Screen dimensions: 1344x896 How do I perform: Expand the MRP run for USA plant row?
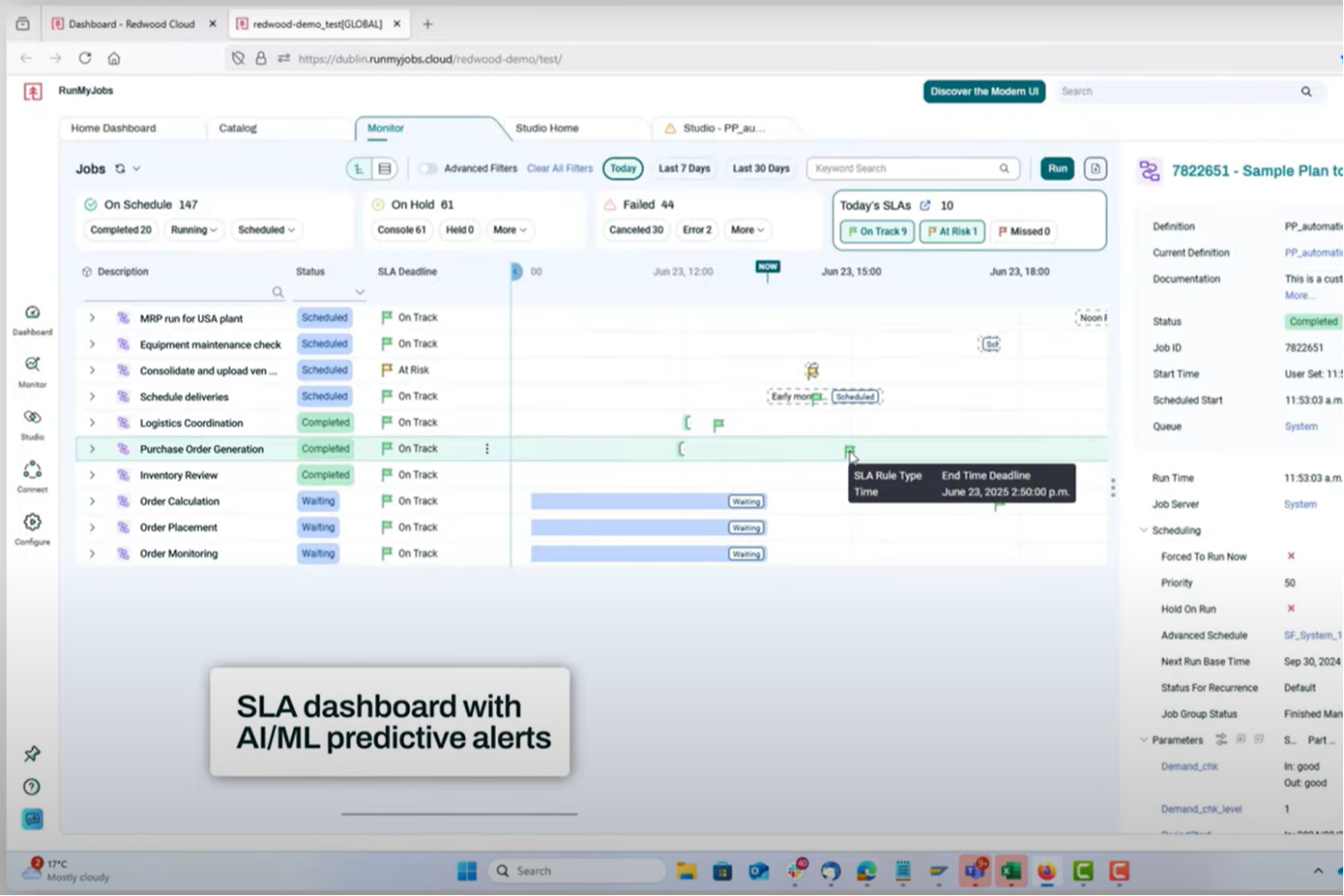click(92, 318)
